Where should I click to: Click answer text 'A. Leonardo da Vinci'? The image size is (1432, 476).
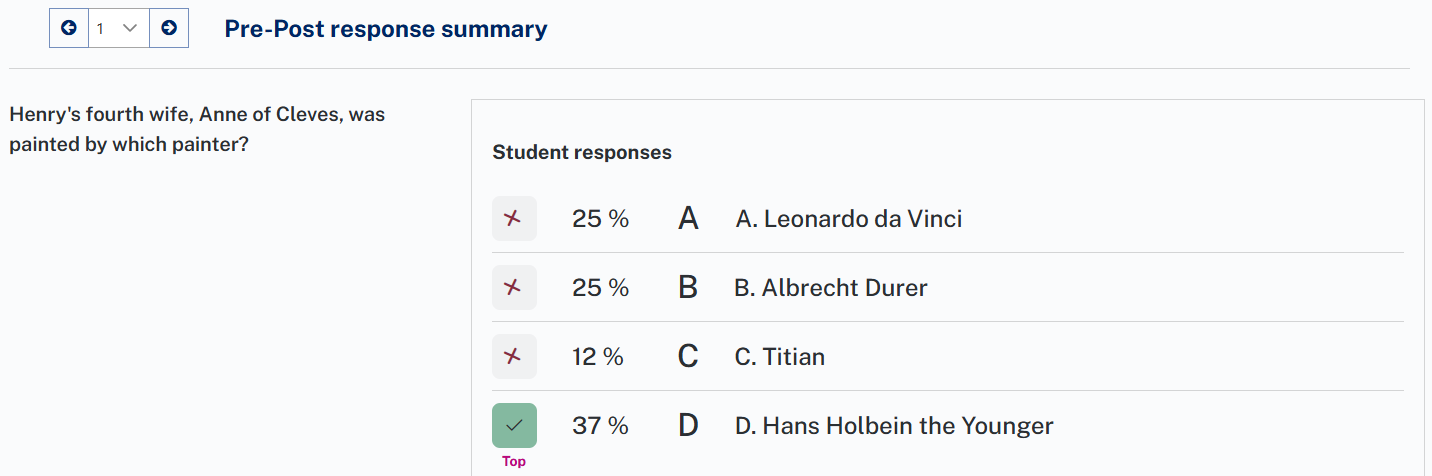[848, 218]
